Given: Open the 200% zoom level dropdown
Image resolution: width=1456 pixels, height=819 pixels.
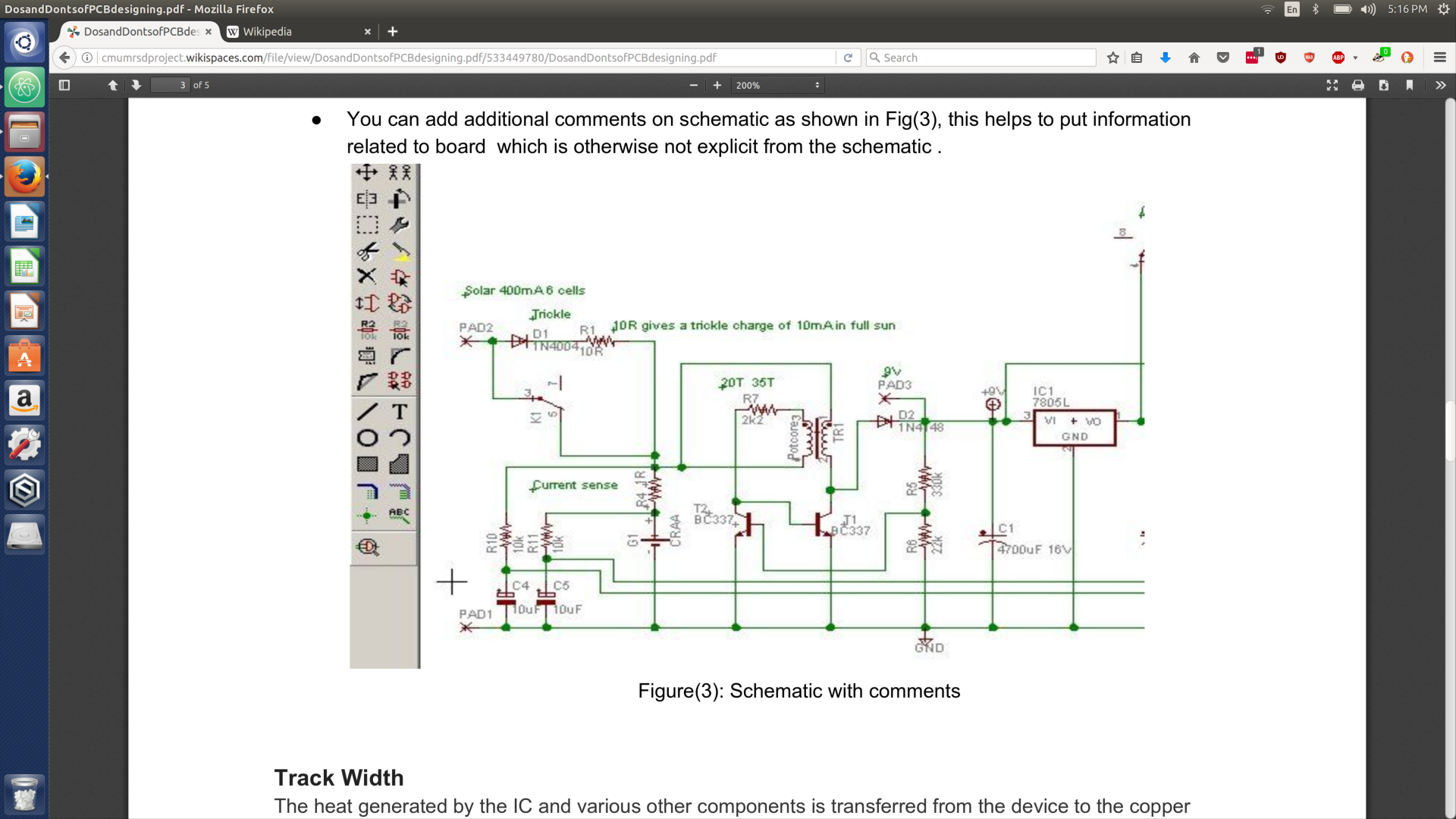Looking at the screenshot, I should coord(777,85).
